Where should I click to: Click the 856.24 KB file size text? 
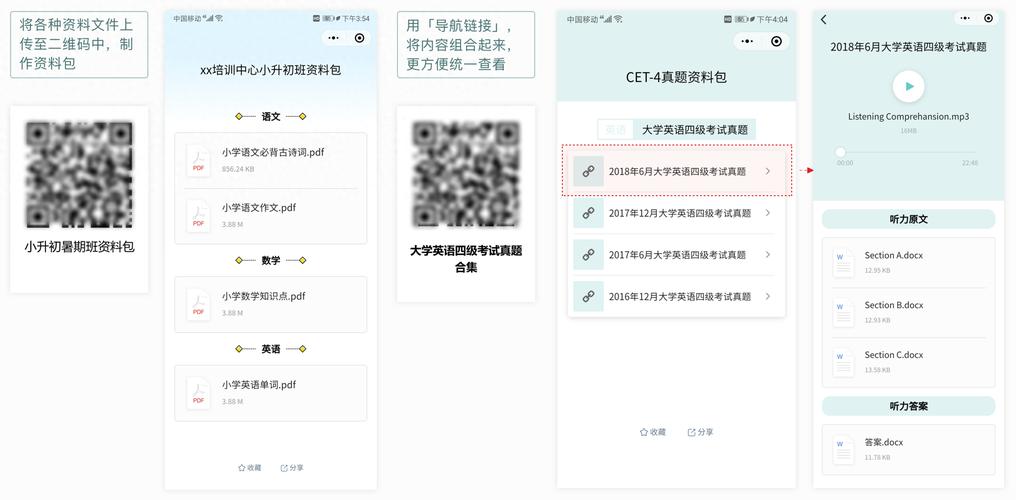point(238,169)
